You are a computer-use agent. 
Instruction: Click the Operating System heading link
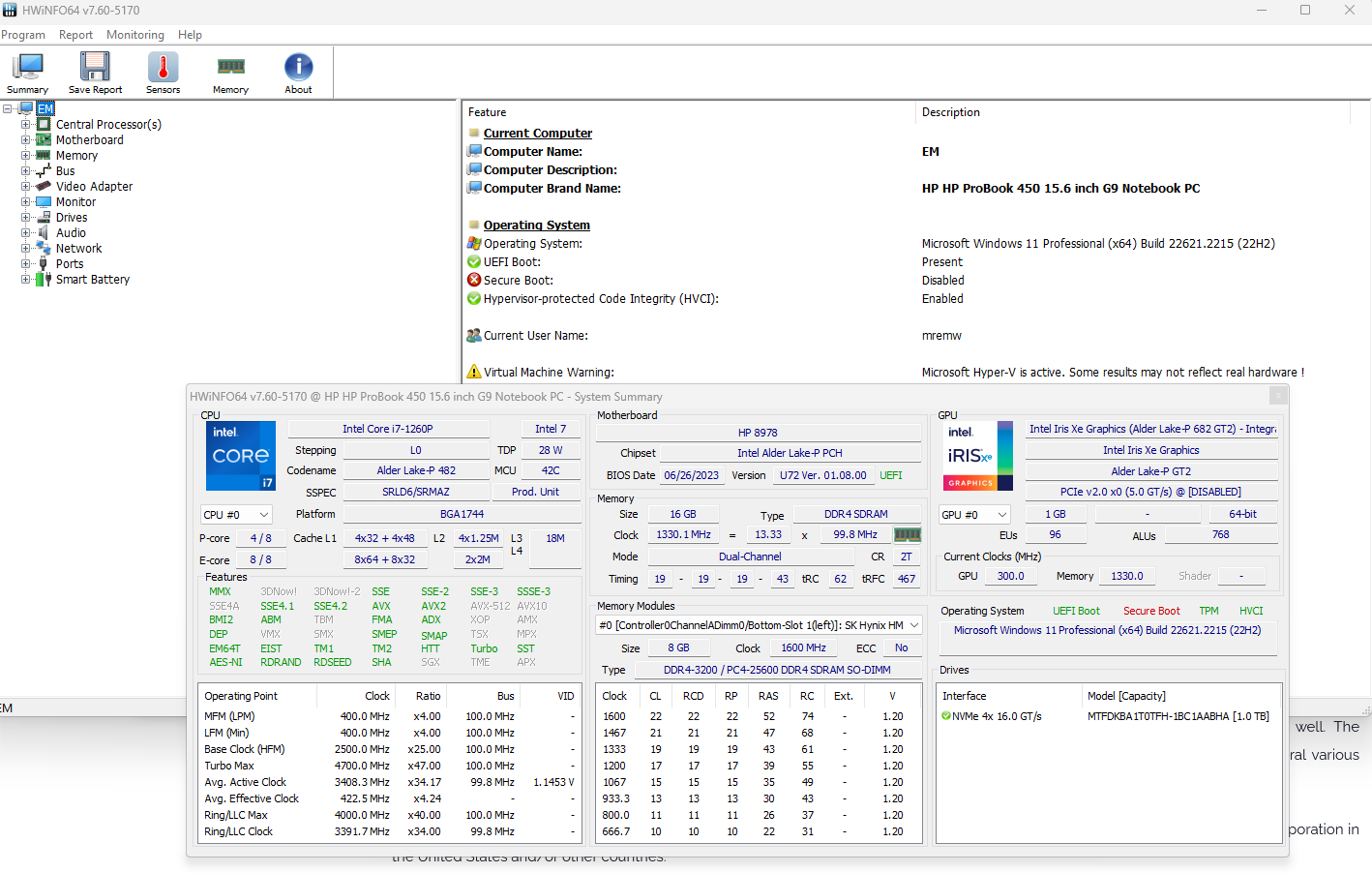click(537, 226)
